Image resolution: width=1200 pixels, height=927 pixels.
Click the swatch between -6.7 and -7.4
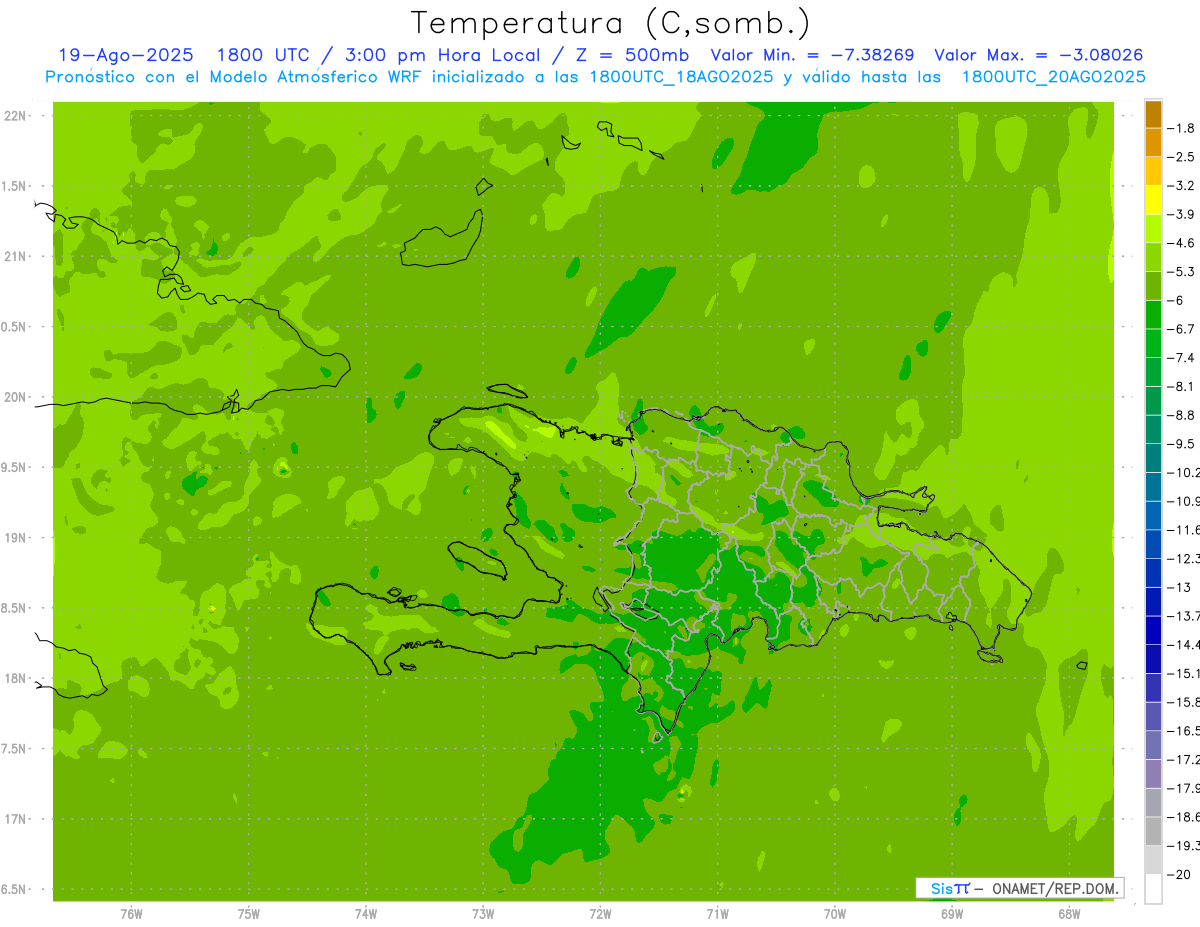coord(1153,344)
